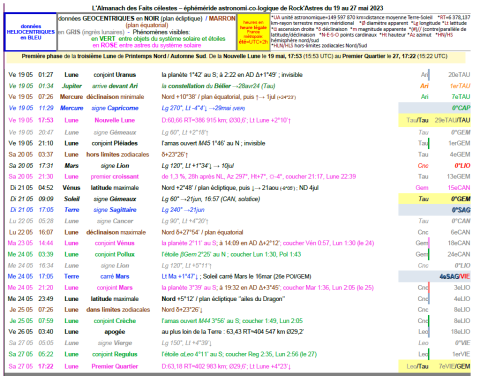Image resolution: width=480 pixels, height=376 pixels.
Task: Select the '0°SAG' highlighted cell for Terre
Action: point(461,210)
